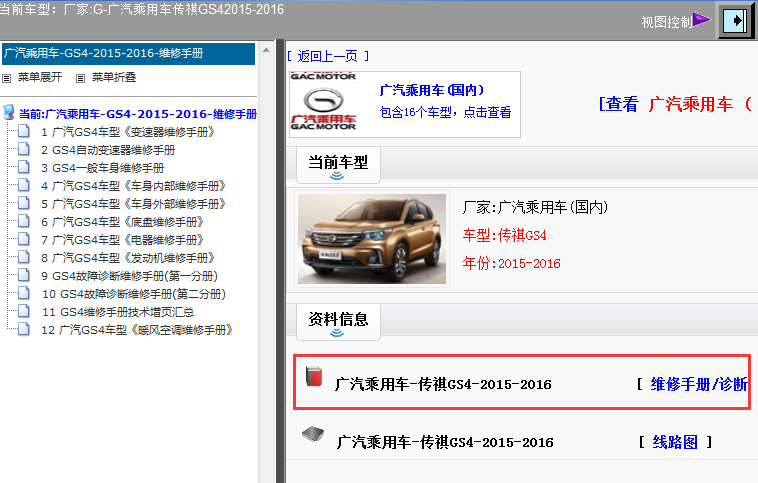Image resolution: width=758 pixels, height=483 pixels.
Task: Click the purple arrow next to 视图控制
Action: pyautogui.click(x=702, y=20)
